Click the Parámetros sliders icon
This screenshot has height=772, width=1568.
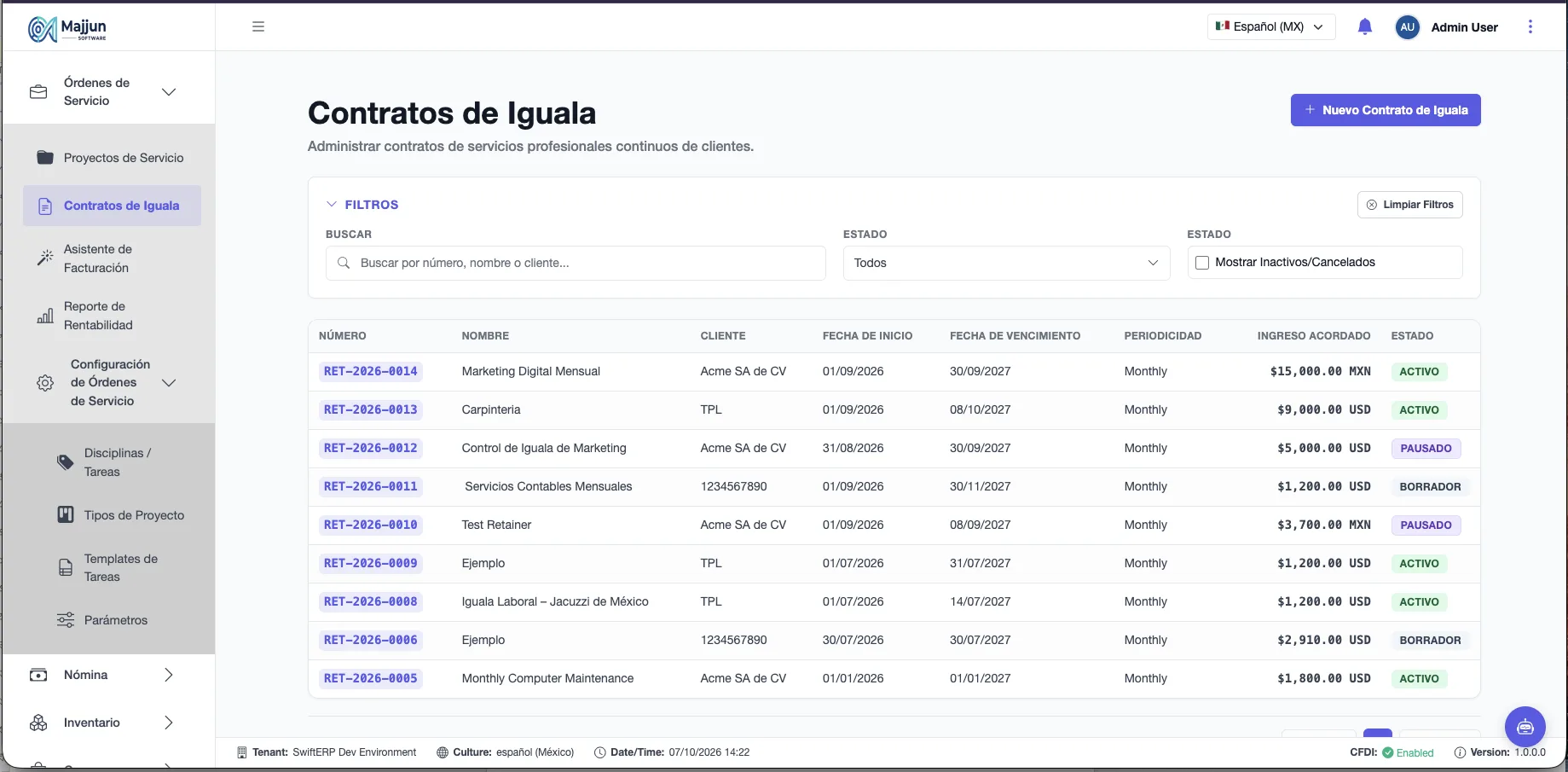coord(66,620)
